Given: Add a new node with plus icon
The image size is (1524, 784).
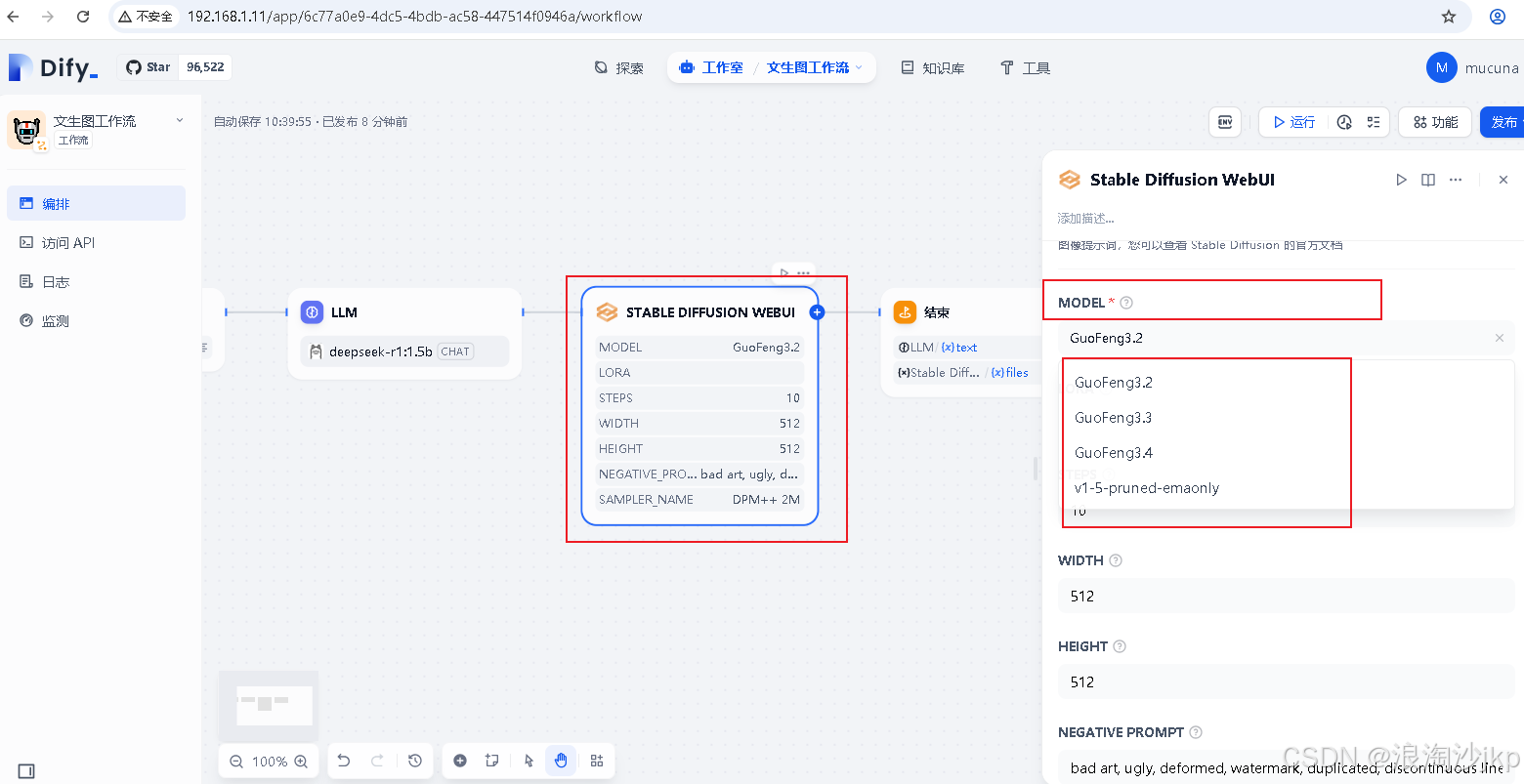Looking at the screenshot, I should tap(460, 761).
